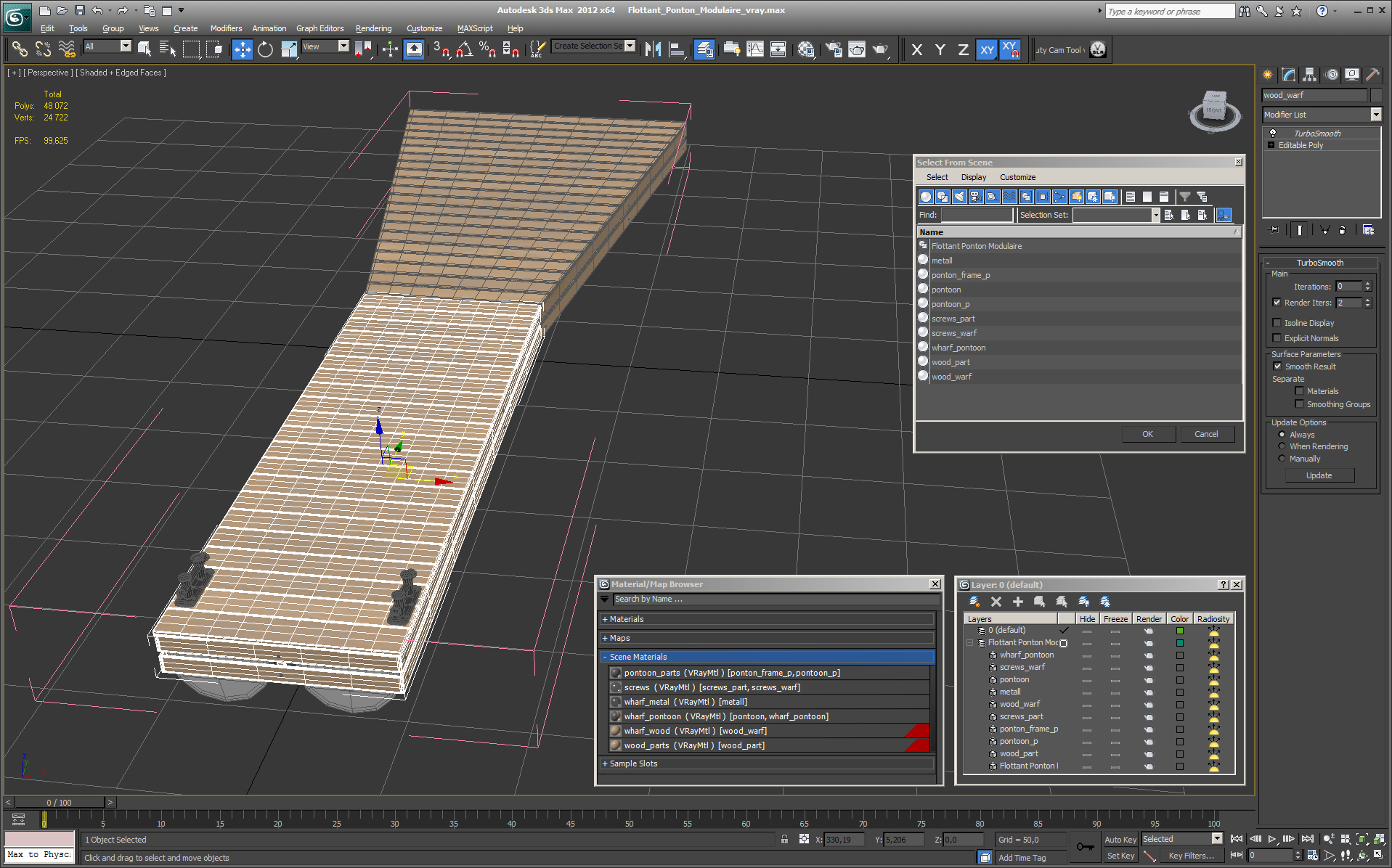Screen dimensions: 1392x868
Task: Toggle Auto Key button
Action: [1120, 840]
